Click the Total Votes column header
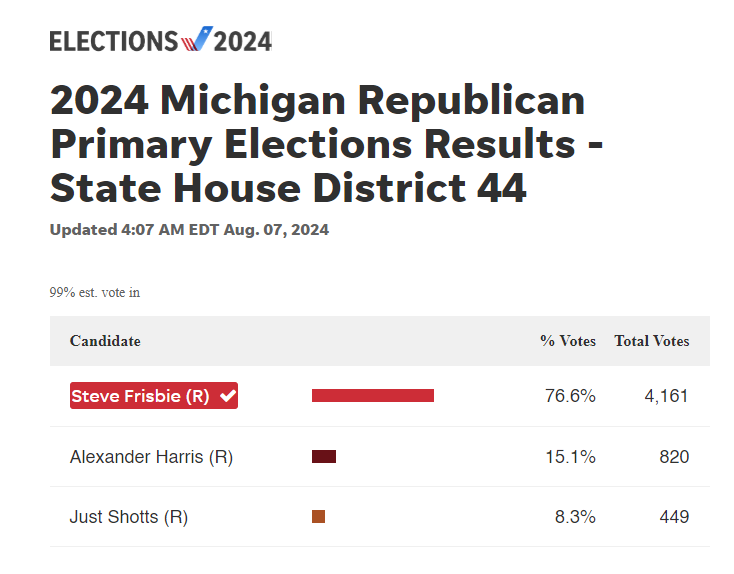The height and width of the screenshot is (574, 734). (651, 341)
